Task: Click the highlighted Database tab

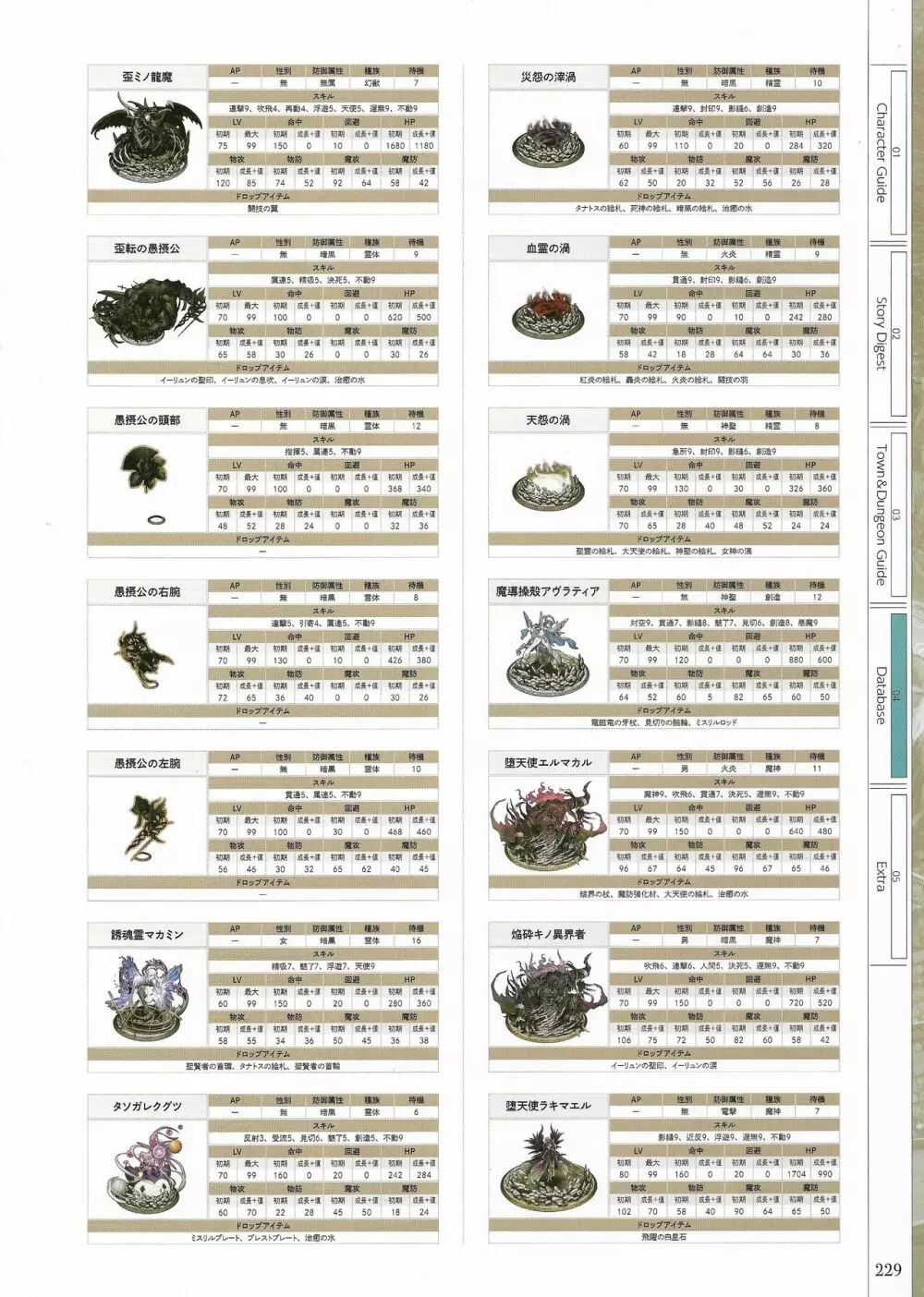Action: pyautogui.click(x=884, y=695)
